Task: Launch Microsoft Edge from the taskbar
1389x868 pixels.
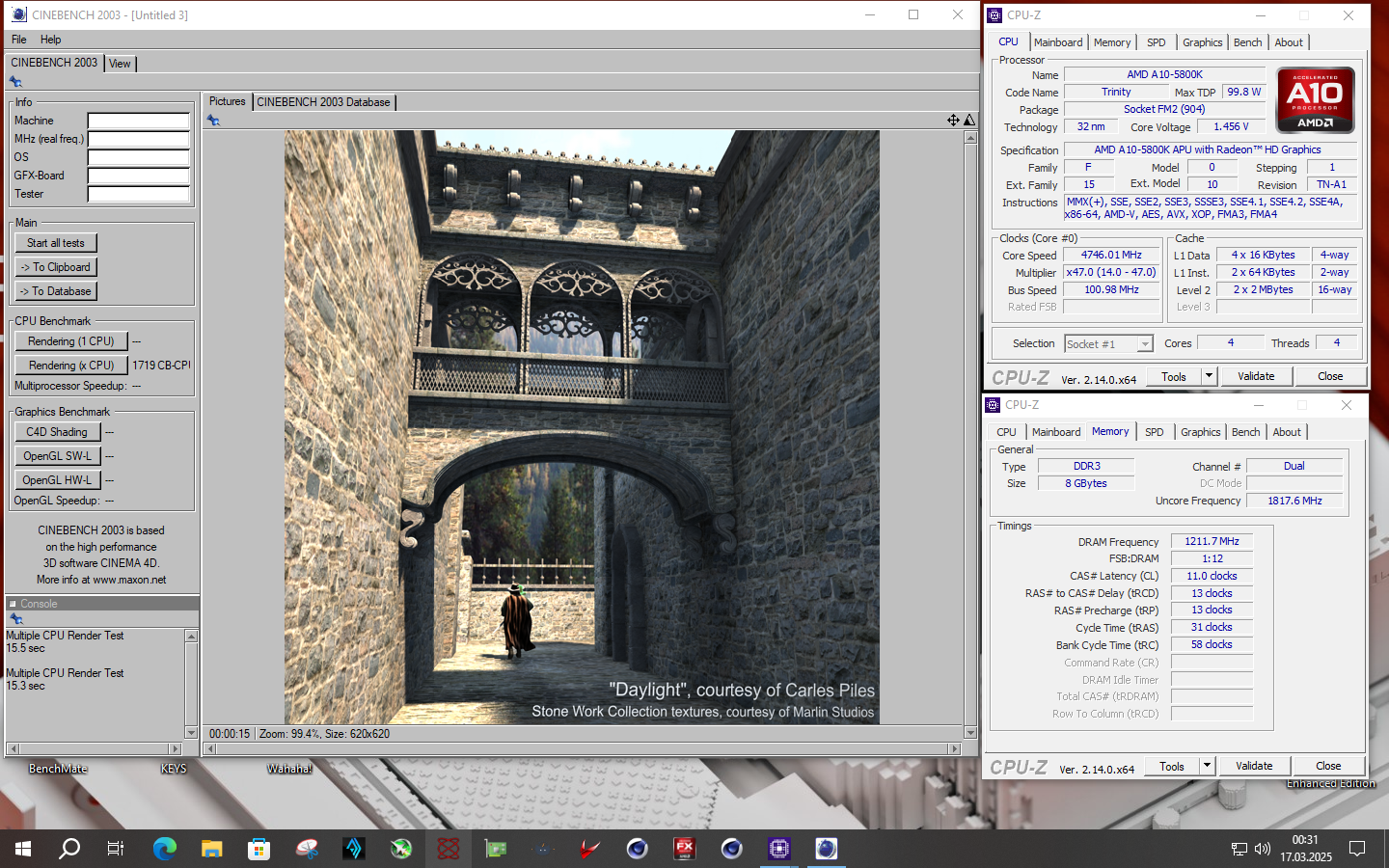Action: (165, 849)
